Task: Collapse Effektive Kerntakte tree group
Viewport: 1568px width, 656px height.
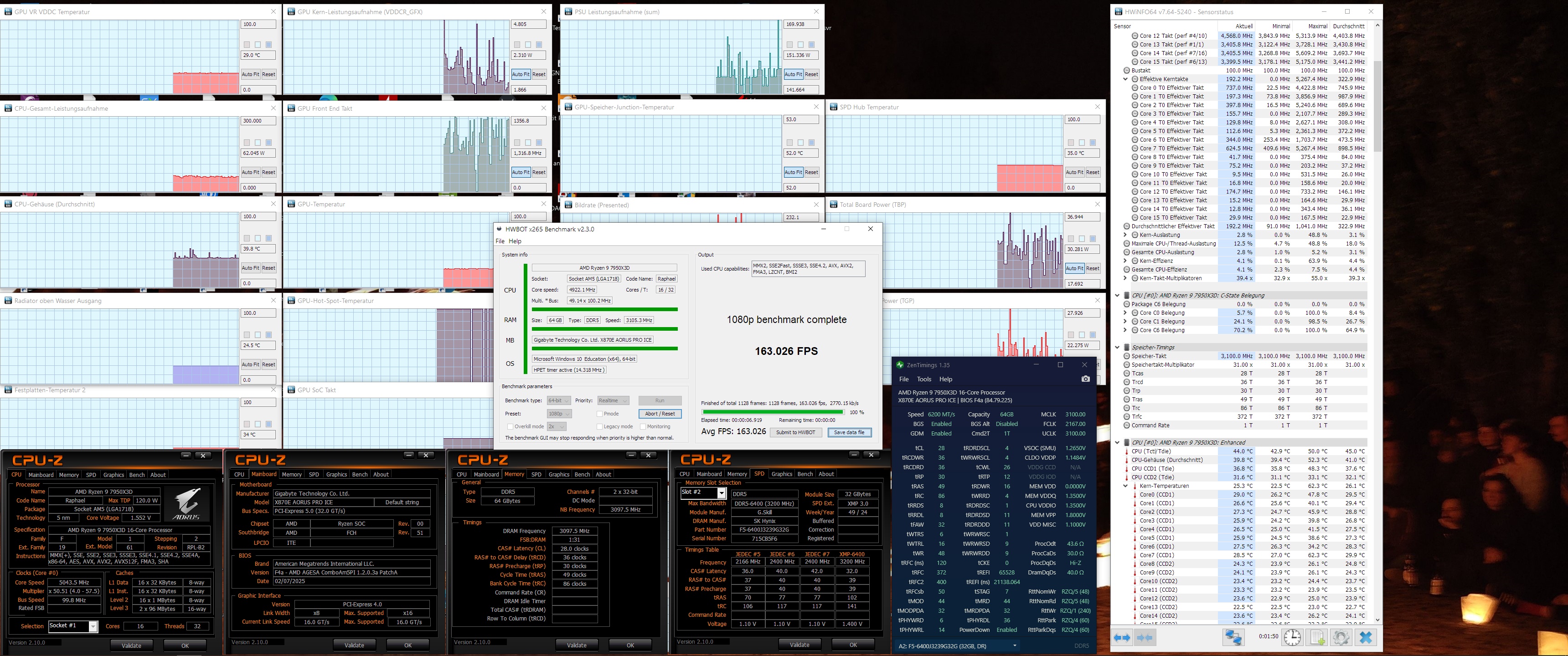Action: click(x=1125, y=79)
